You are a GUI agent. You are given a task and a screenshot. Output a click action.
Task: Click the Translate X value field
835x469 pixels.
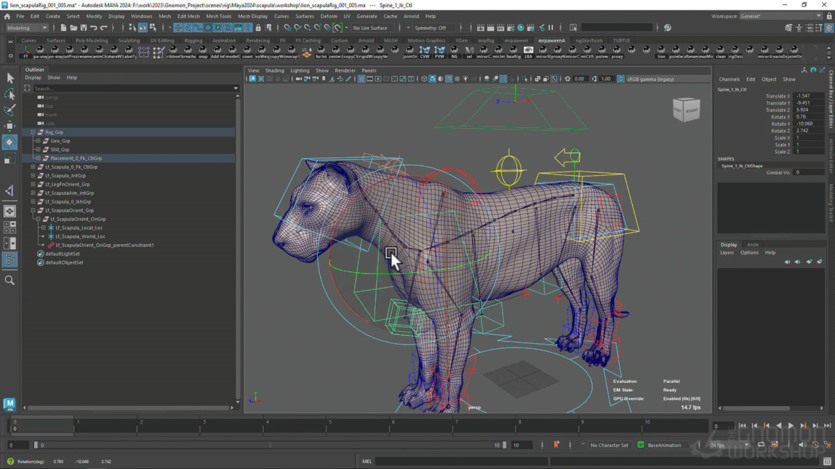click(x=808, y=96)
